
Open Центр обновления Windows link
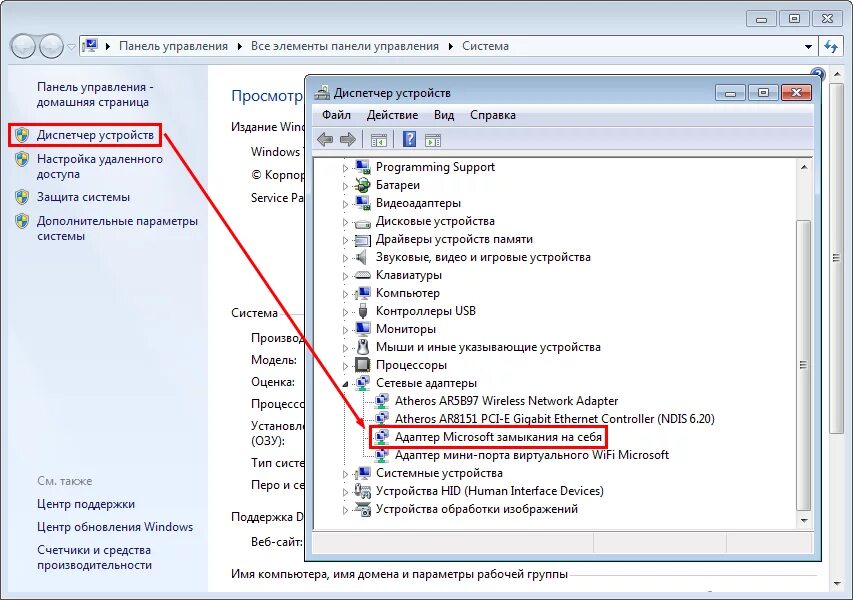pos(115,527)
